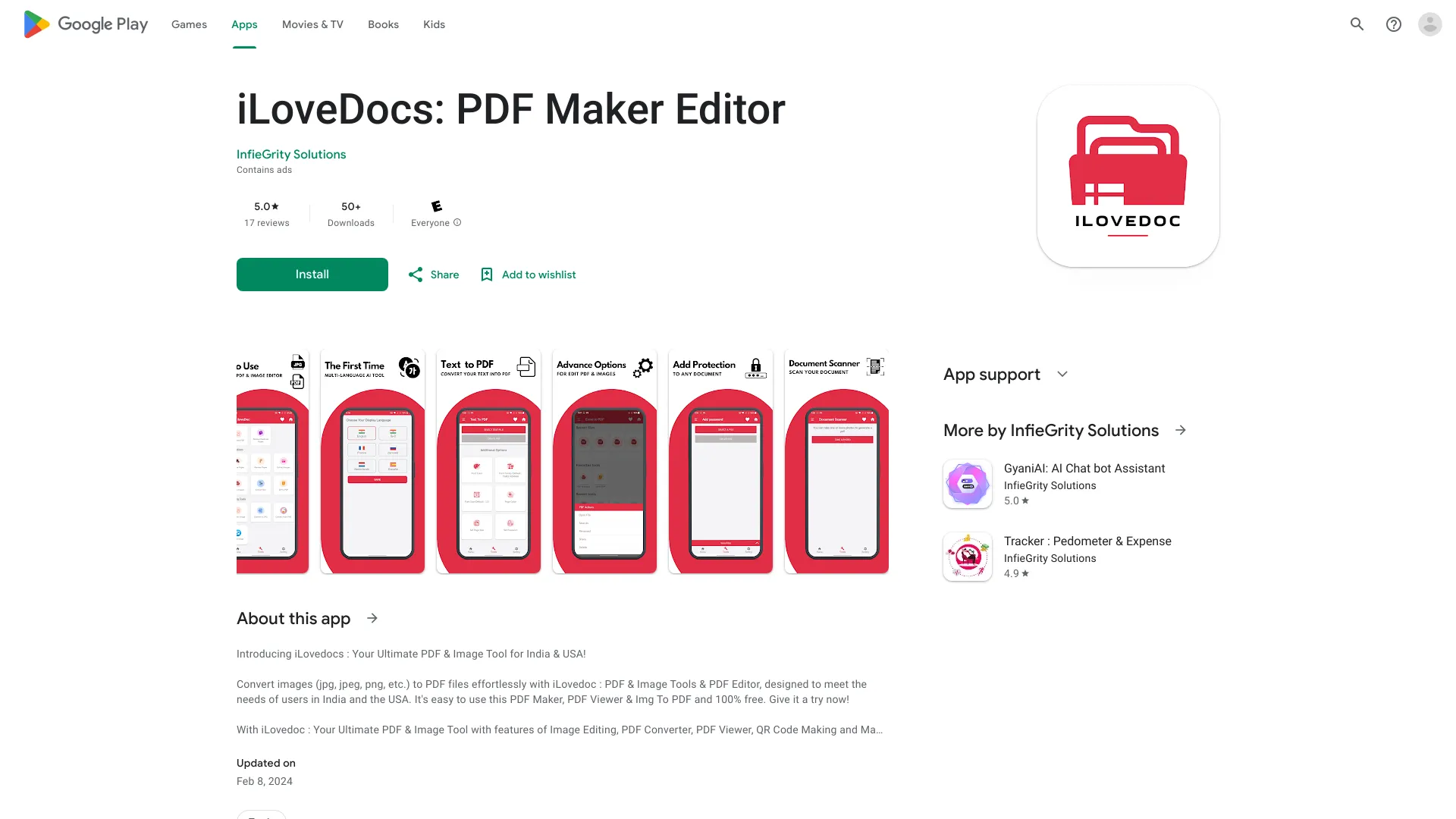This screenshot has height=819, width=1456.
Task: Open GyaniAI app icon thumbnail
Action: (x=967, y=484)
